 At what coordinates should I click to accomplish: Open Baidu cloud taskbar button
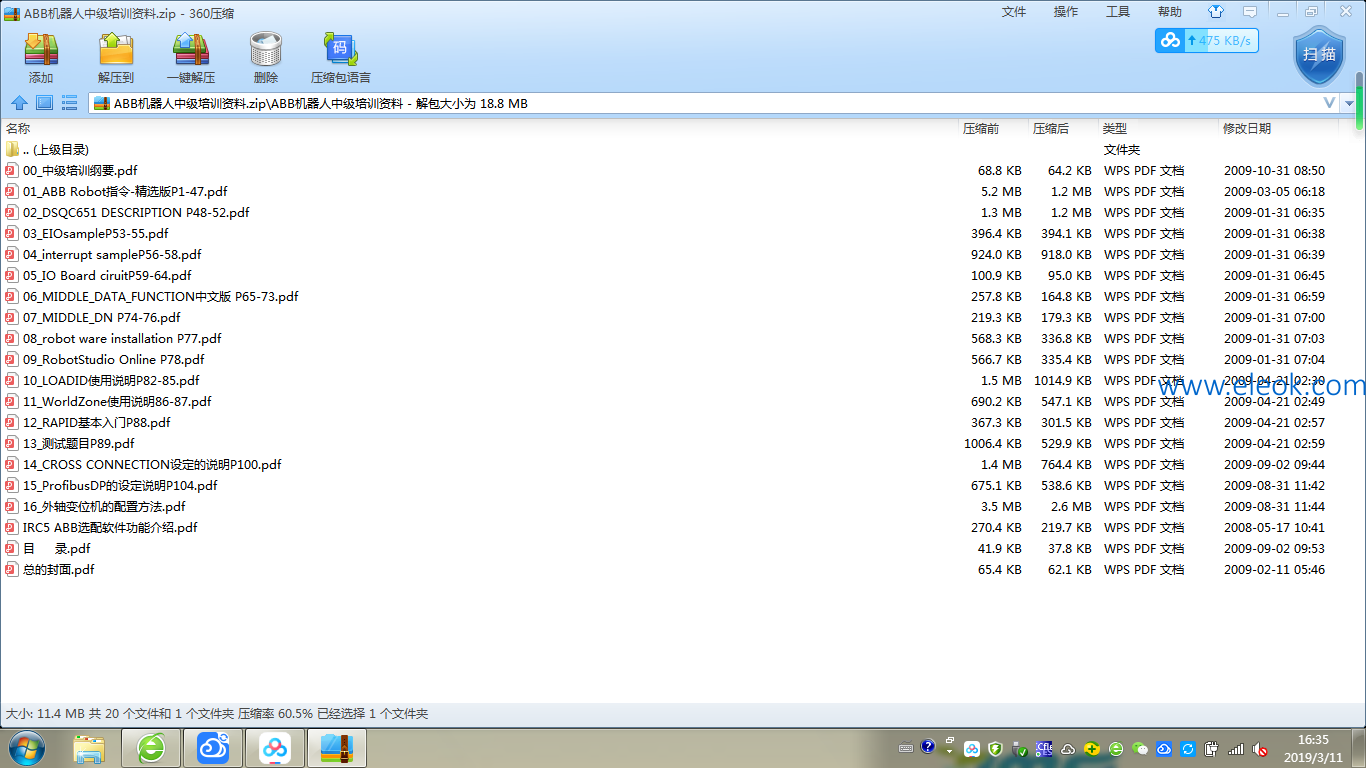(x=275, y=748)
